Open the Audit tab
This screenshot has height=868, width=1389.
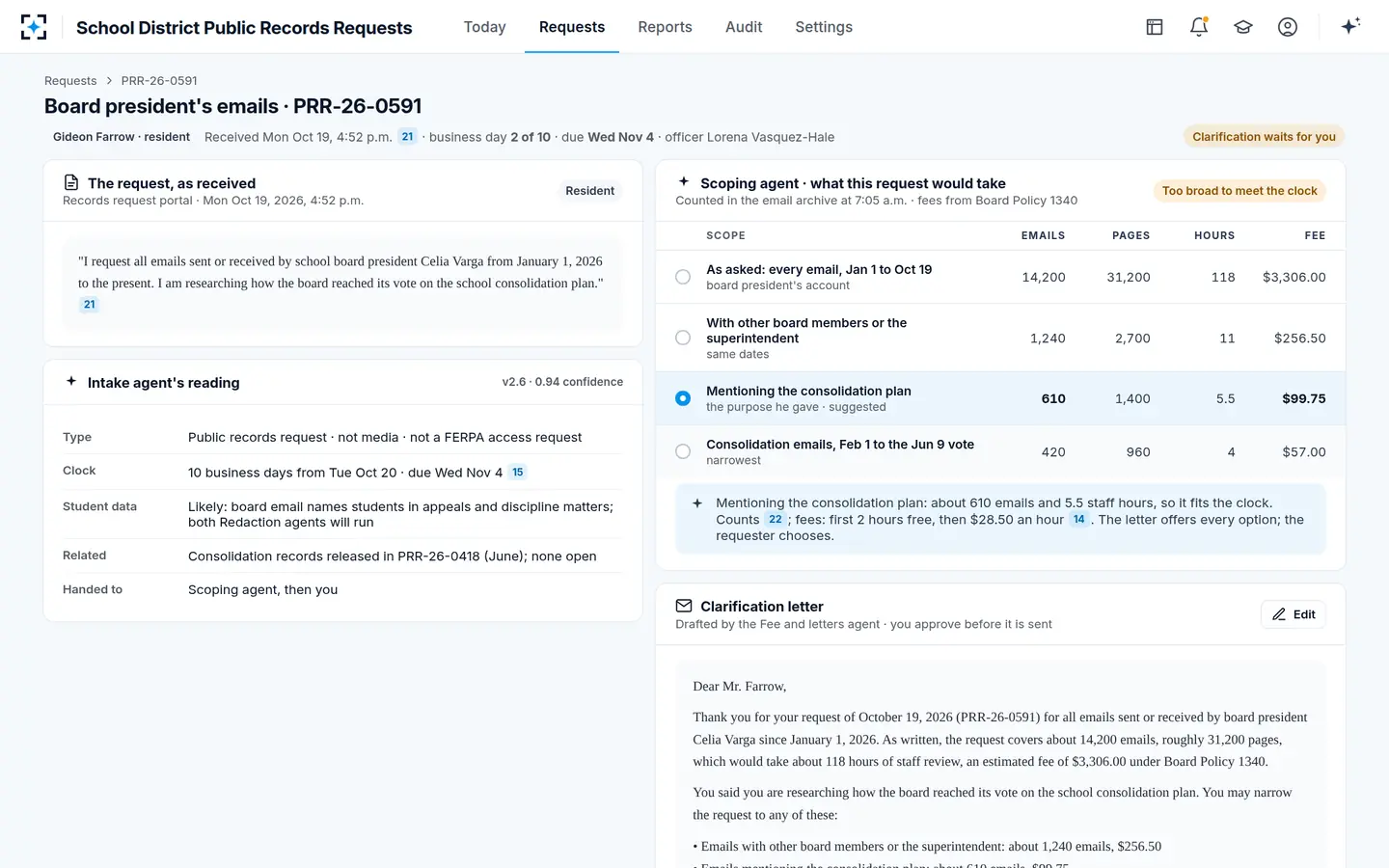744,27
